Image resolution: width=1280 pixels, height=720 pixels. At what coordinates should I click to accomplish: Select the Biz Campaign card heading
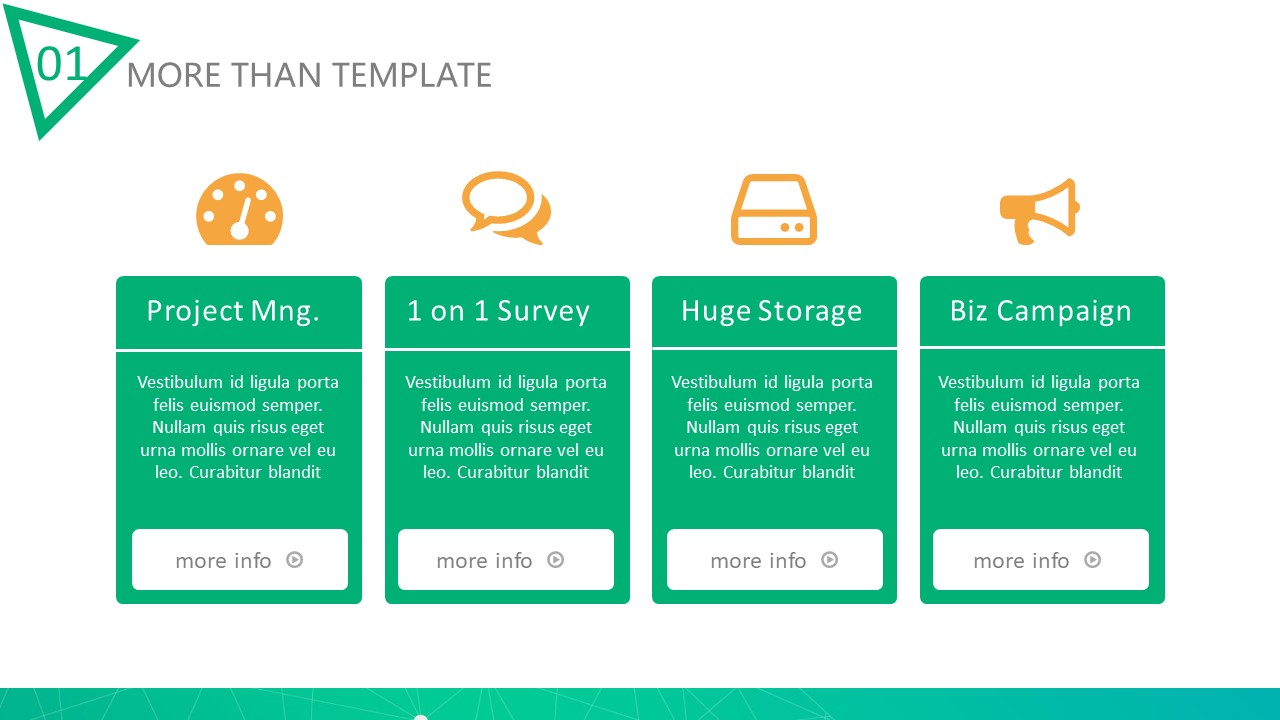[1040, 311]
